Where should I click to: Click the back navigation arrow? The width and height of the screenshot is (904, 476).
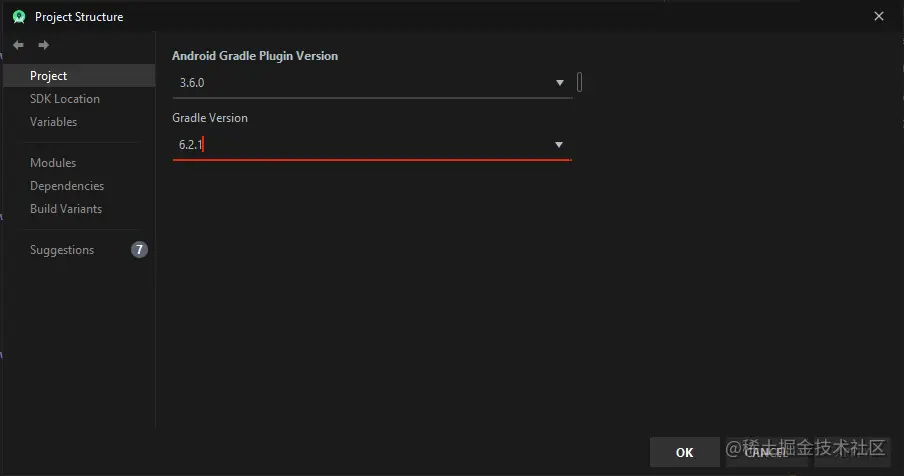pyautogui.click(x=18, y=45)
